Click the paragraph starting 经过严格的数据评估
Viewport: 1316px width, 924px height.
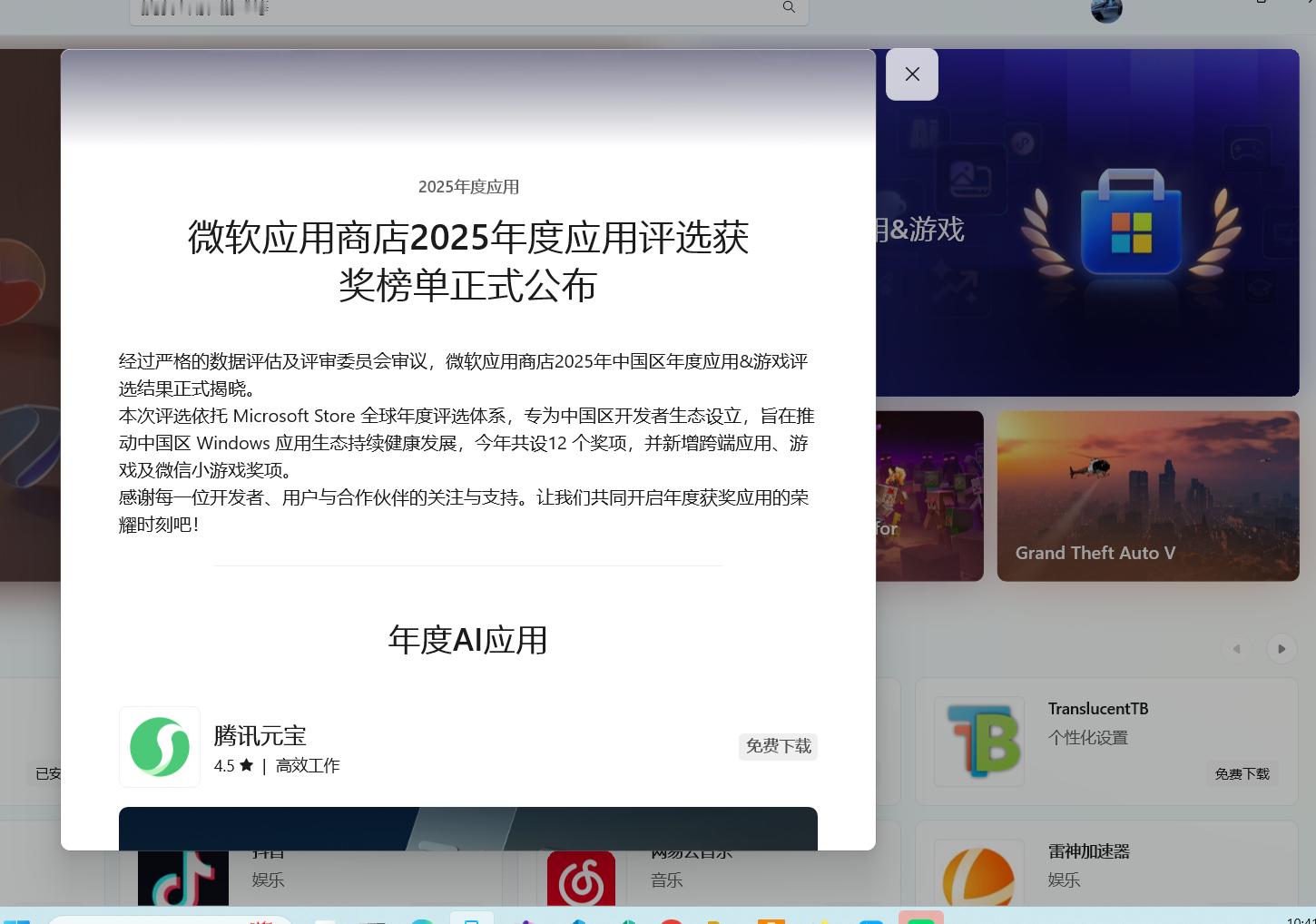tap(464, 375)
